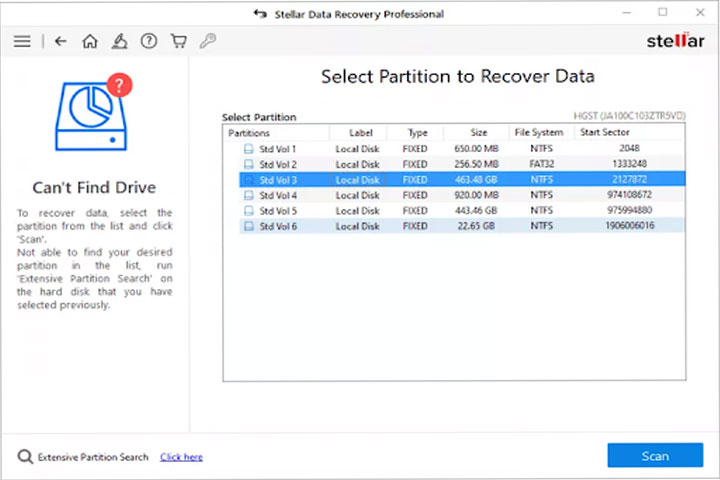Follow the 'Click here' link

point(181,457)
